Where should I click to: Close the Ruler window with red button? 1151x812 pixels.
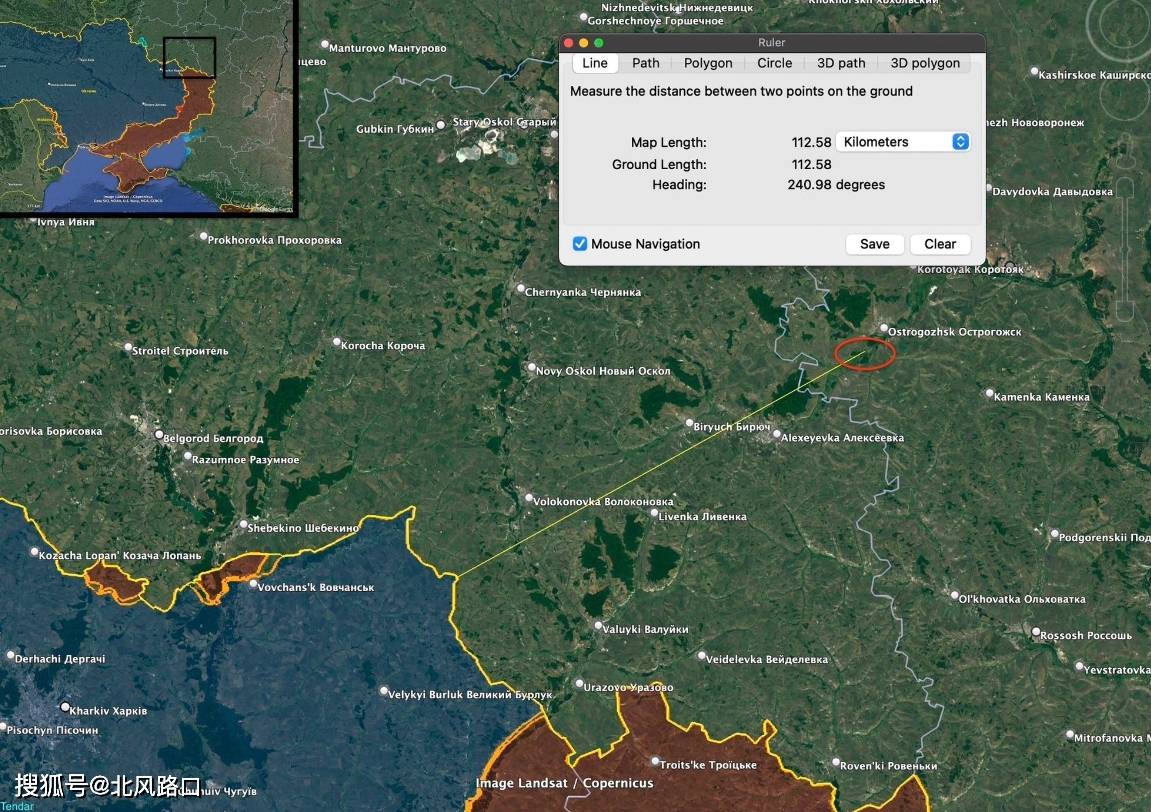click(x=568, y=43)
